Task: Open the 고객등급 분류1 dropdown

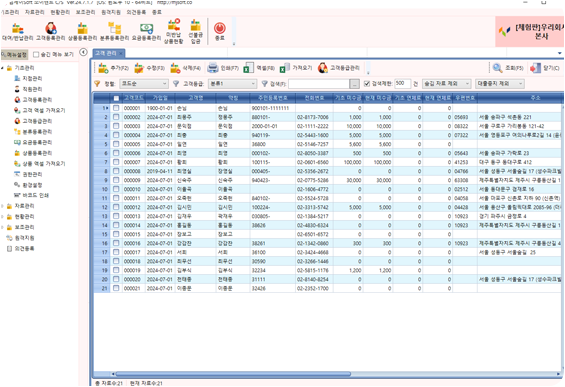Action: [x=232, y=84]
